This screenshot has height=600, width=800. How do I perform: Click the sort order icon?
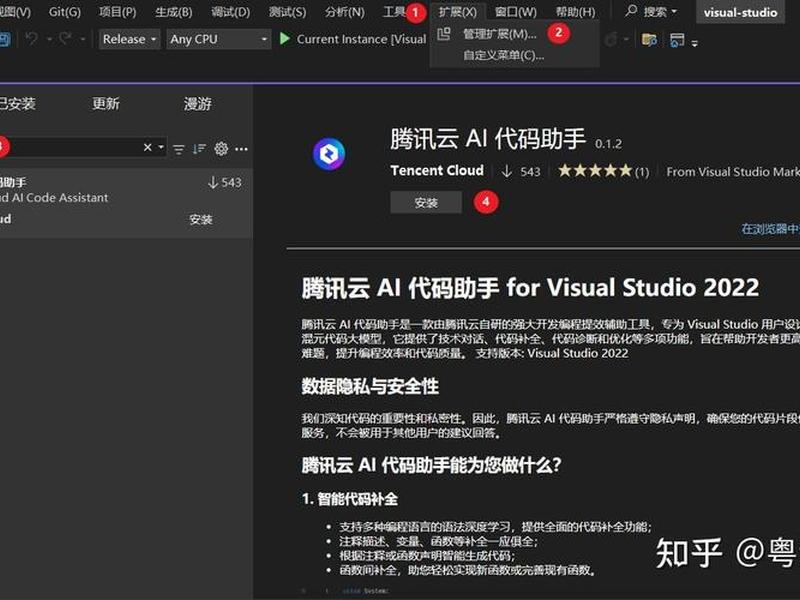199,148
